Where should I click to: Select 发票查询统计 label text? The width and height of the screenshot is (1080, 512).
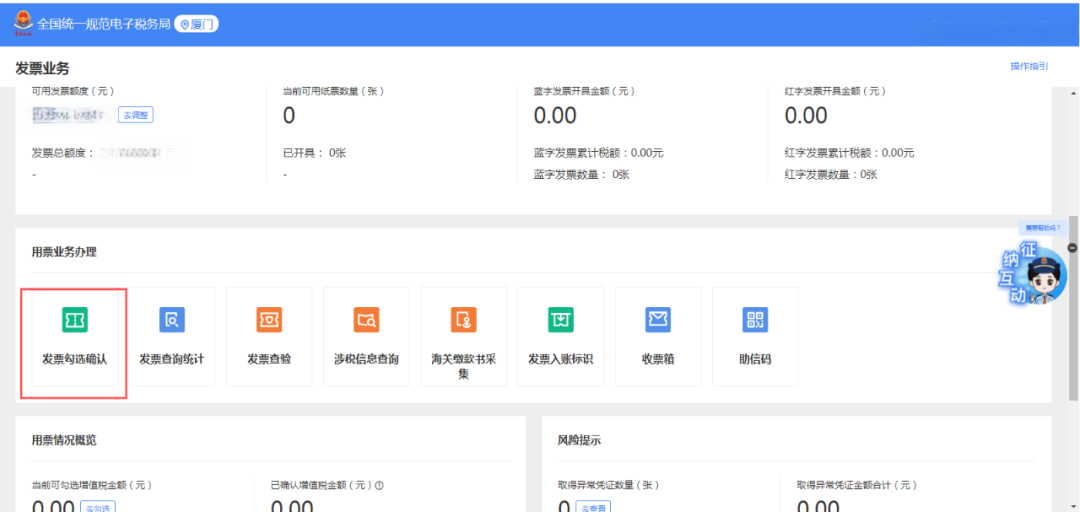pyautogui.click(x=172, y=359)
